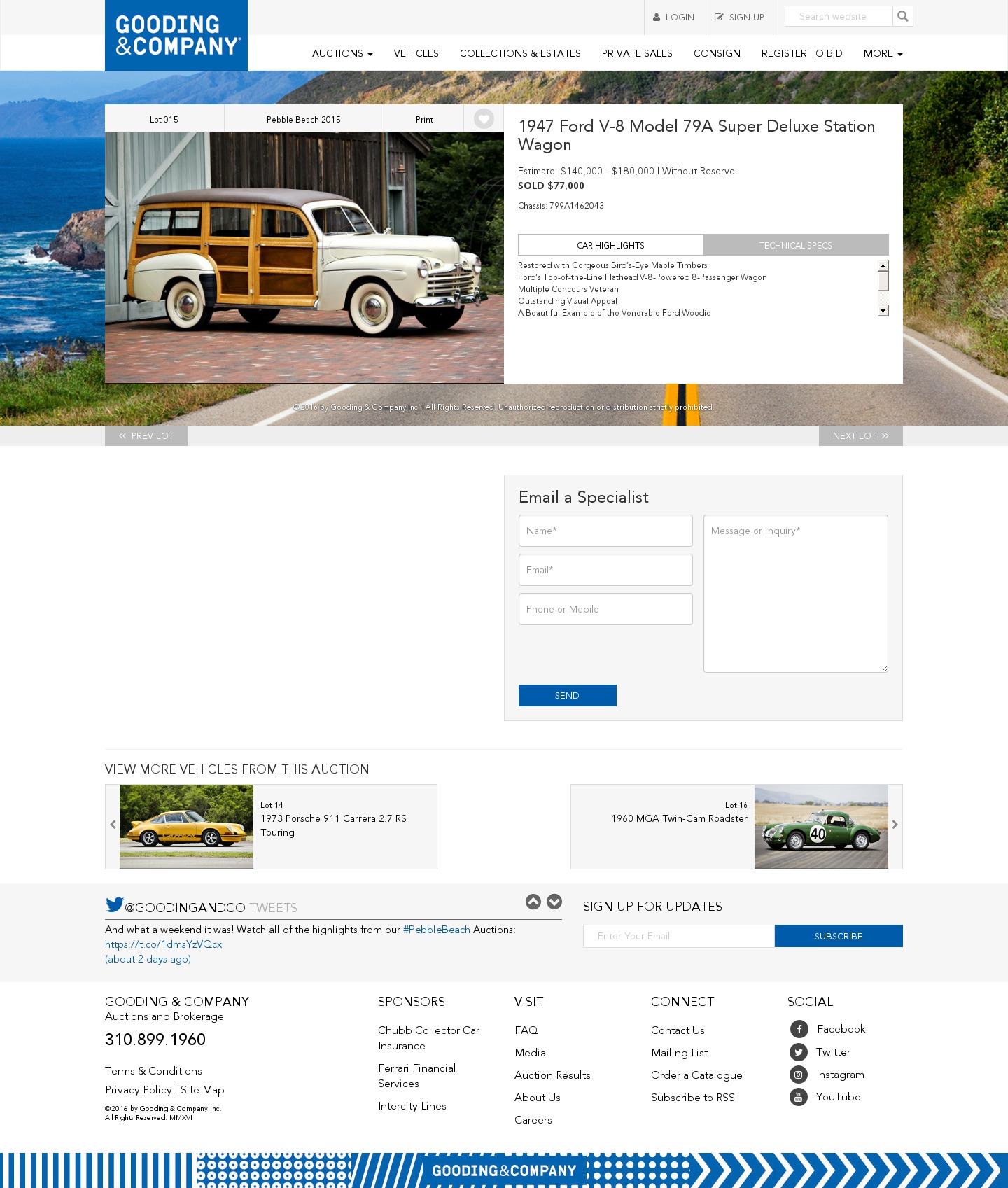
Task: Open the Contact Us link
Action: point(678,1030)
